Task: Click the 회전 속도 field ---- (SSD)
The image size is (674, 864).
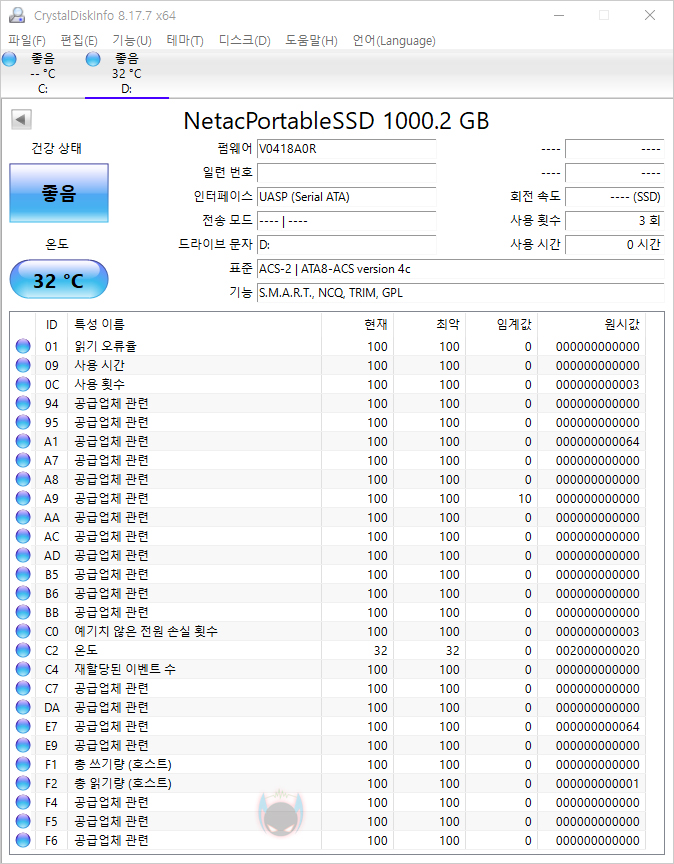Action: click(614, 197)
